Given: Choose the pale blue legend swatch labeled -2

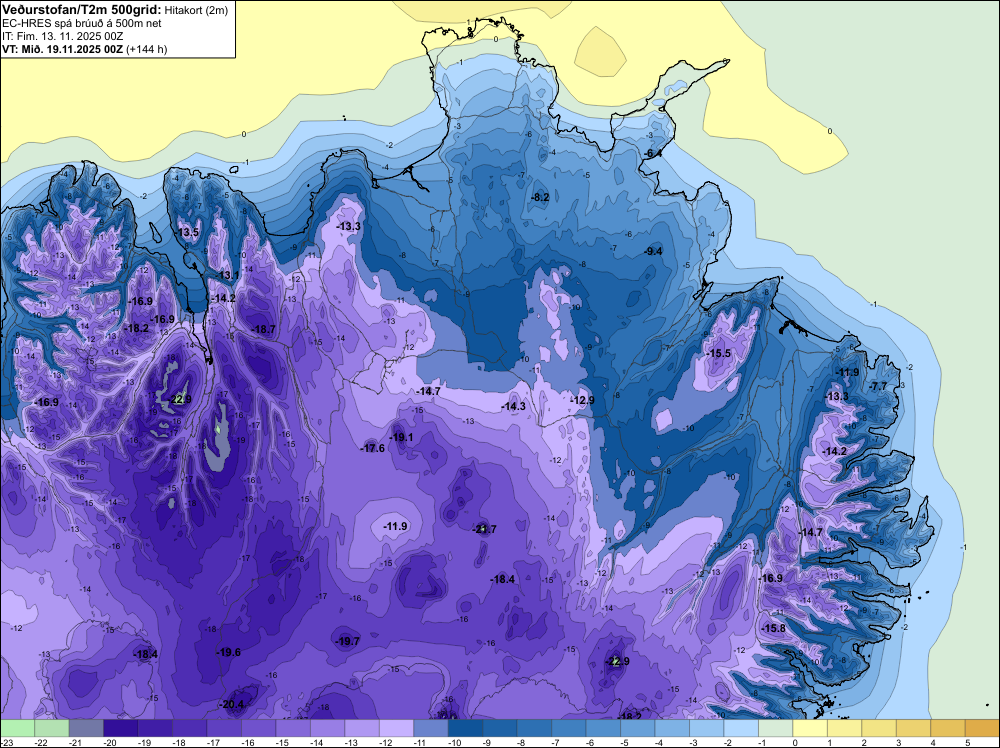Looking at the screenshot, I should [x=741, y=728].
